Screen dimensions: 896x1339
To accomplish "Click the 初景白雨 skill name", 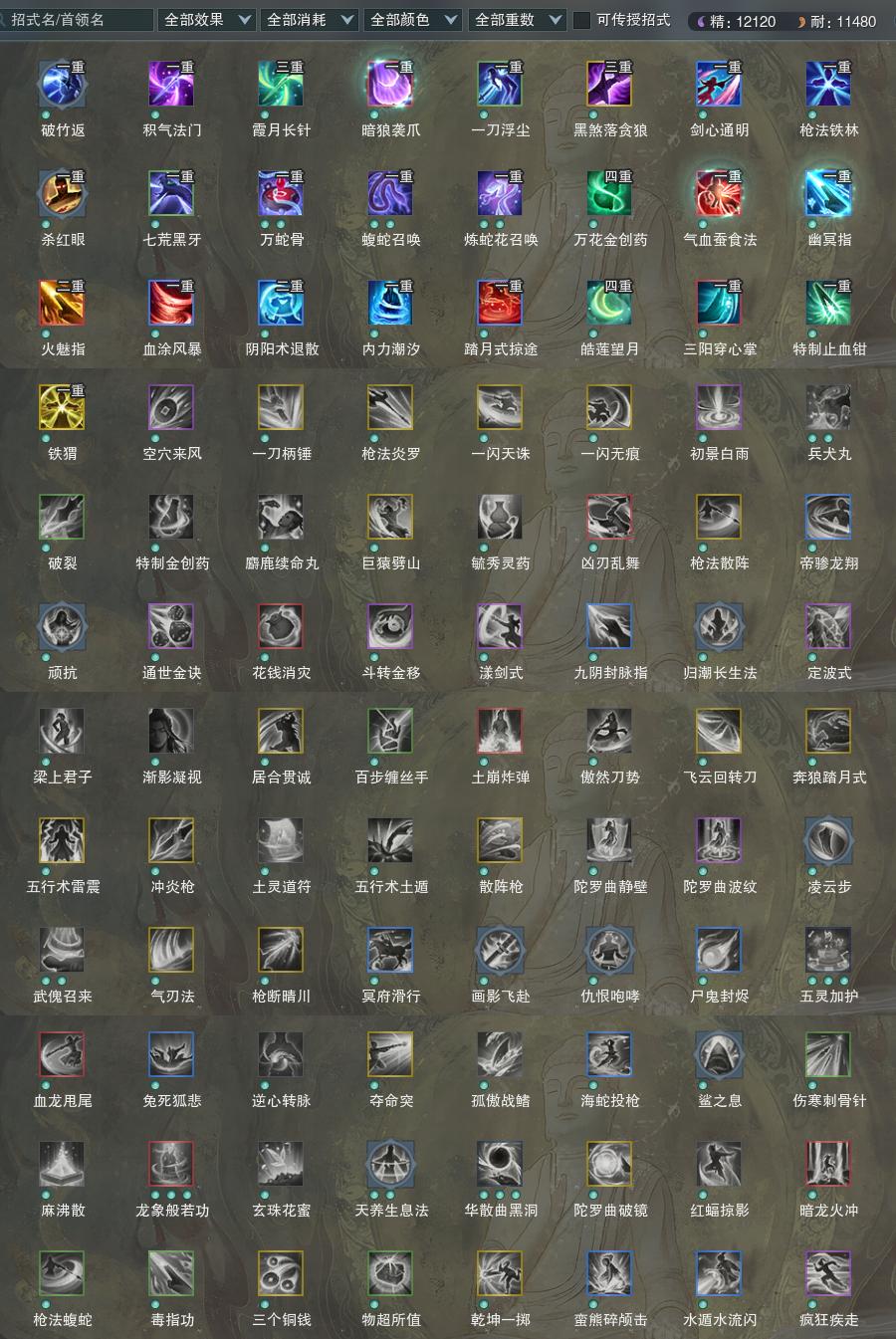I will (x=719, y=454).
